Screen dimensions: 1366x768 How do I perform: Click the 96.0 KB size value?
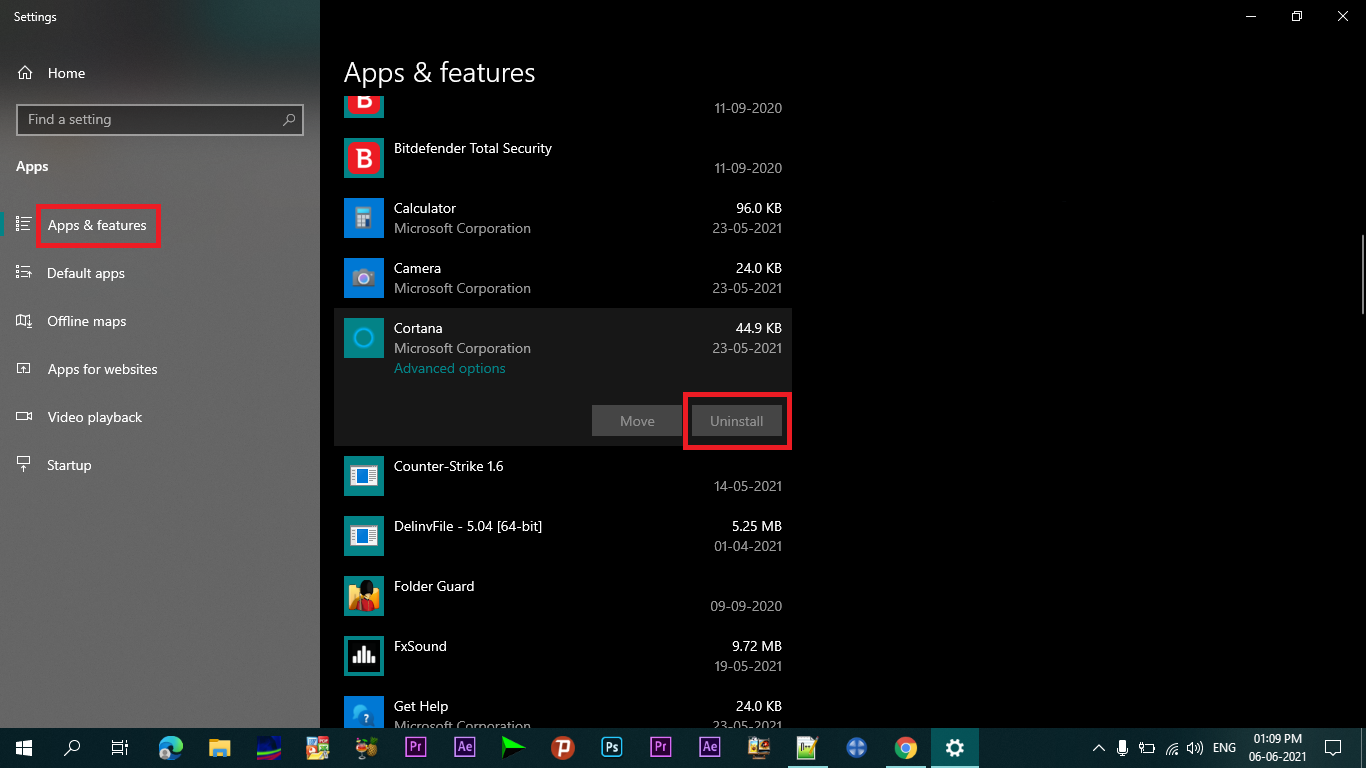point(759,208)
